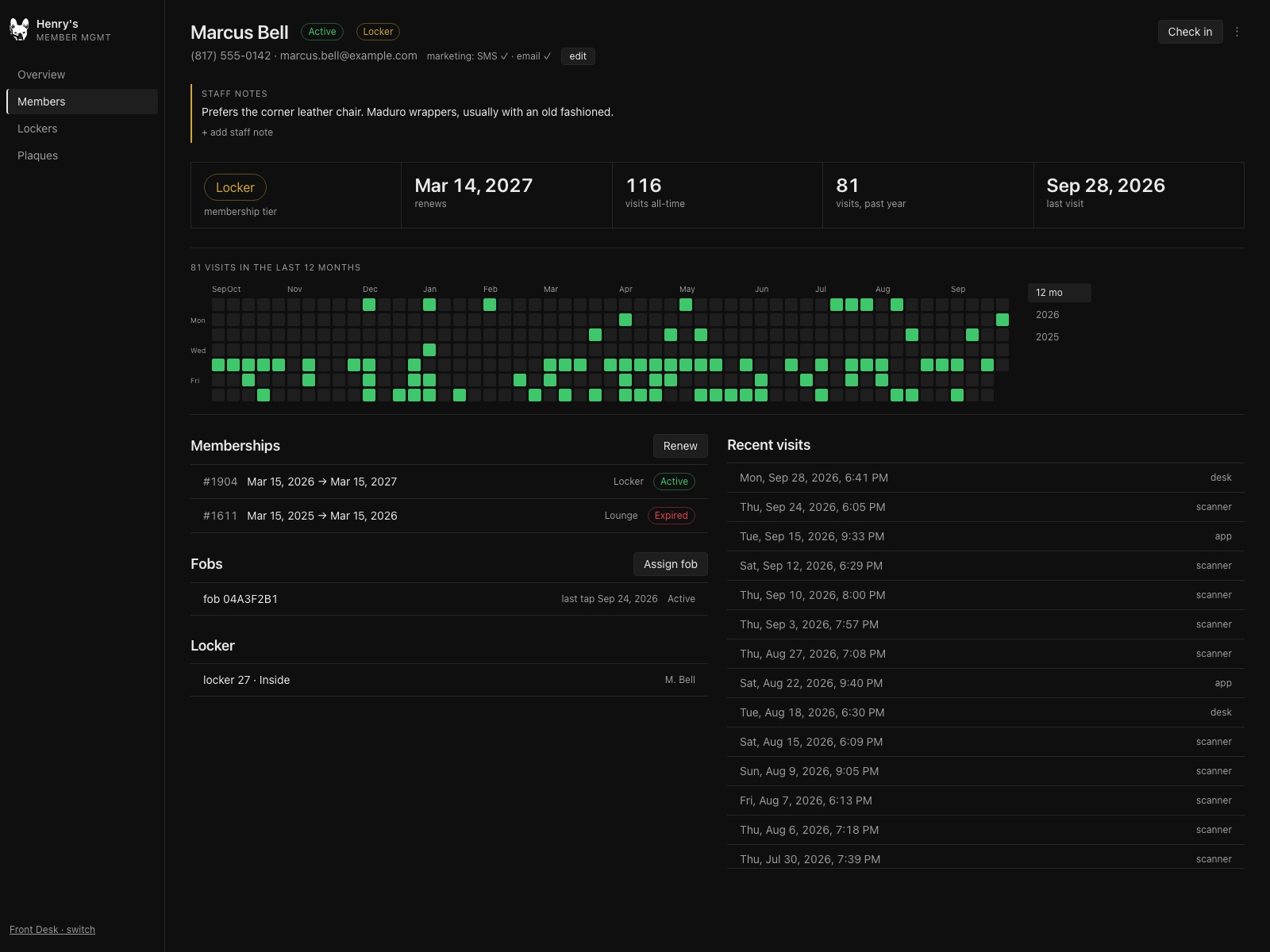Switch the Front Desk role link

point(52,930)
